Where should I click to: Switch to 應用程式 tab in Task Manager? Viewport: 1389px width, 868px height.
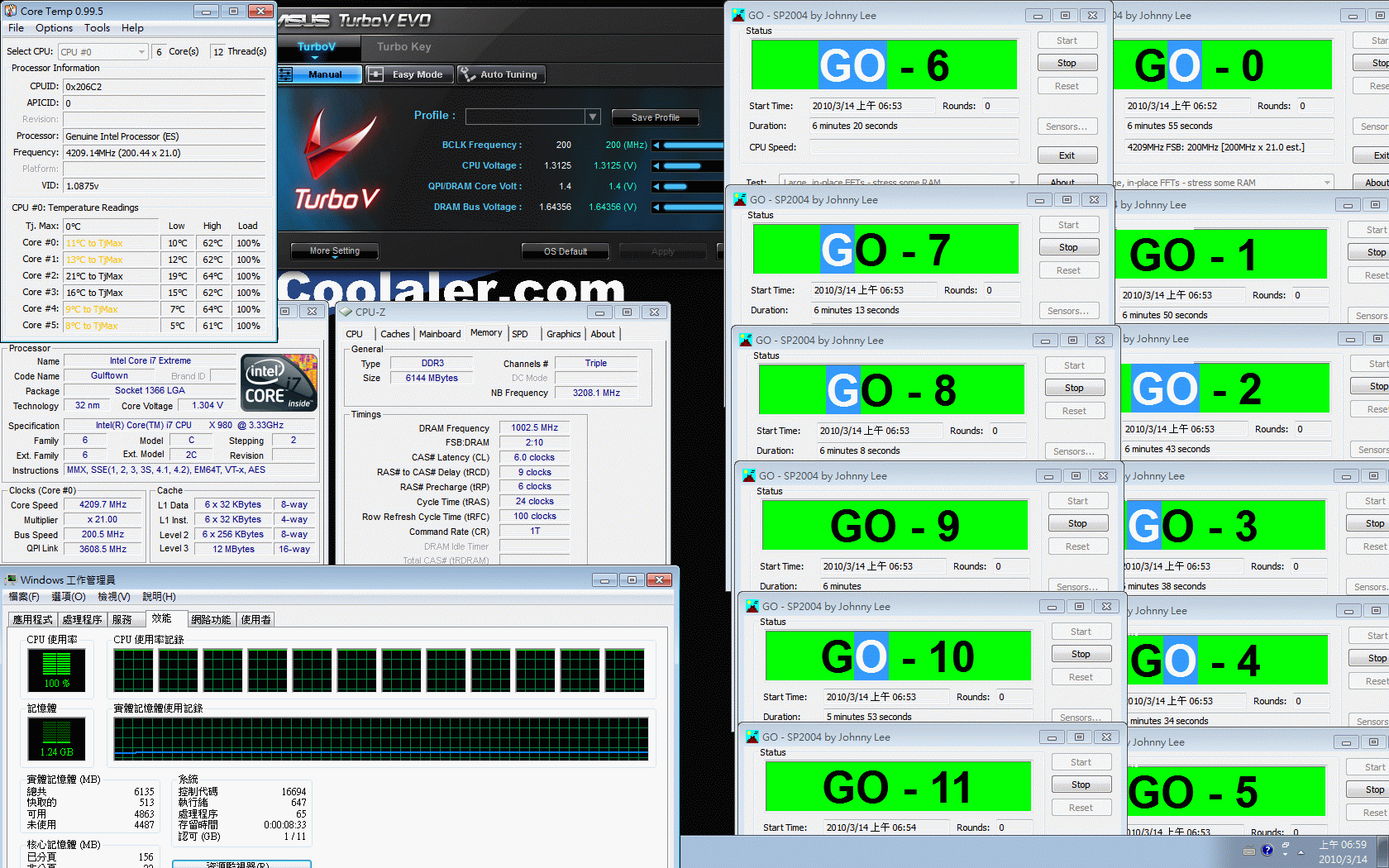[32, 620]
